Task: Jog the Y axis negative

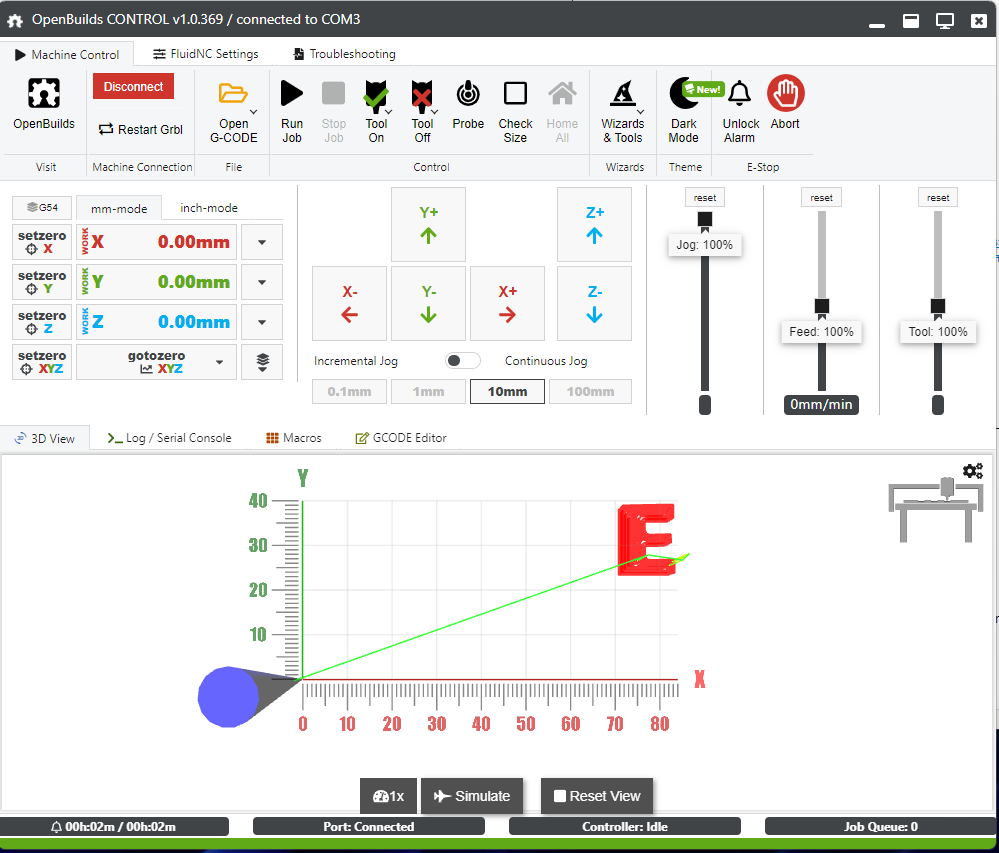Action: click(x=428, y=303)
